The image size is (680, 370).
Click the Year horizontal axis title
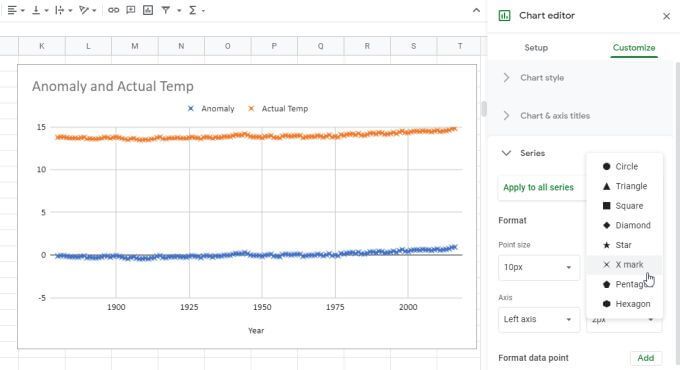click(x=256, y=331)
